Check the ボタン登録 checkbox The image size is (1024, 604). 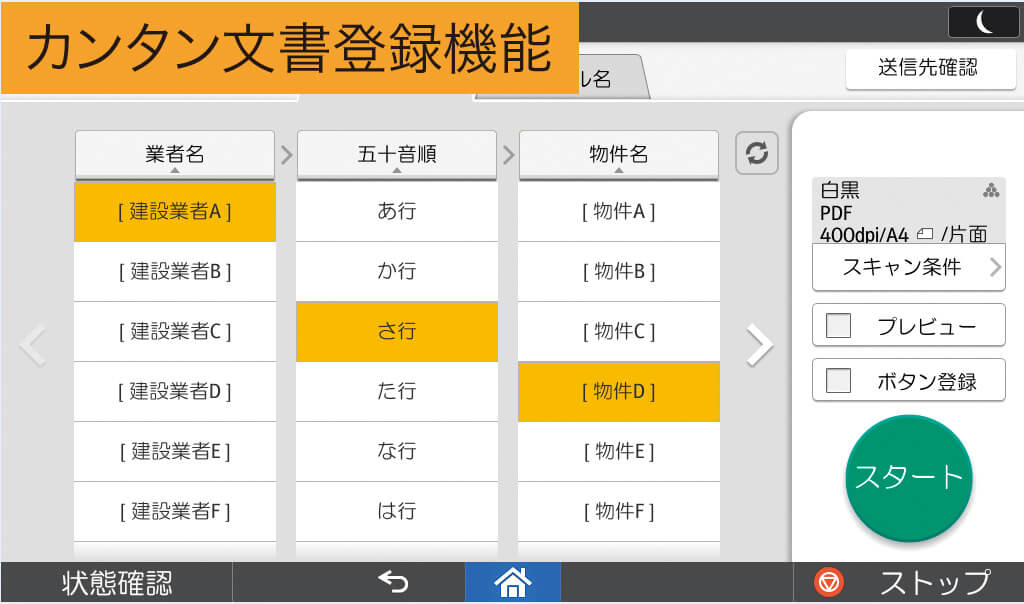pos(839,381)
